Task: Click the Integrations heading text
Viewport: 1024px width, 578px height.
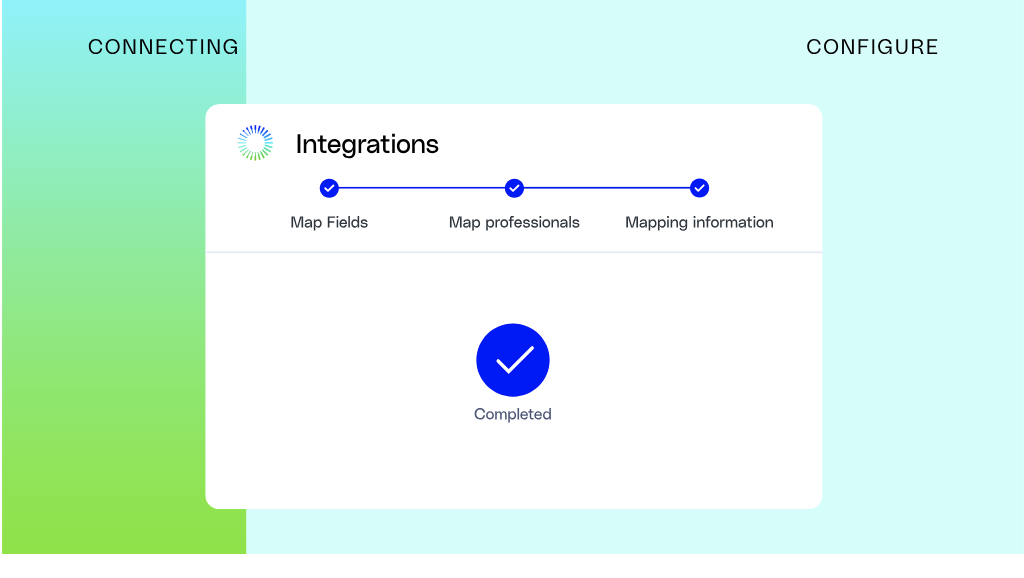Action: click(367, 144)
